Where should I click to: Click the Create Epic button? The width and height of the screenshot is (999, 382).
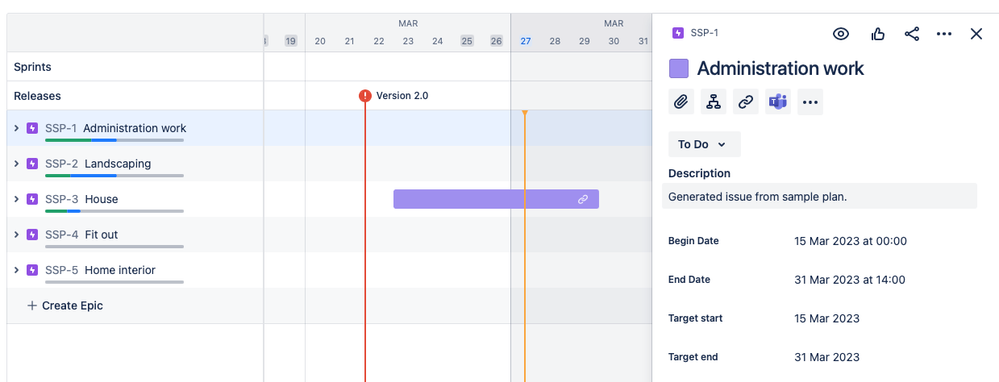pos(65,306)
